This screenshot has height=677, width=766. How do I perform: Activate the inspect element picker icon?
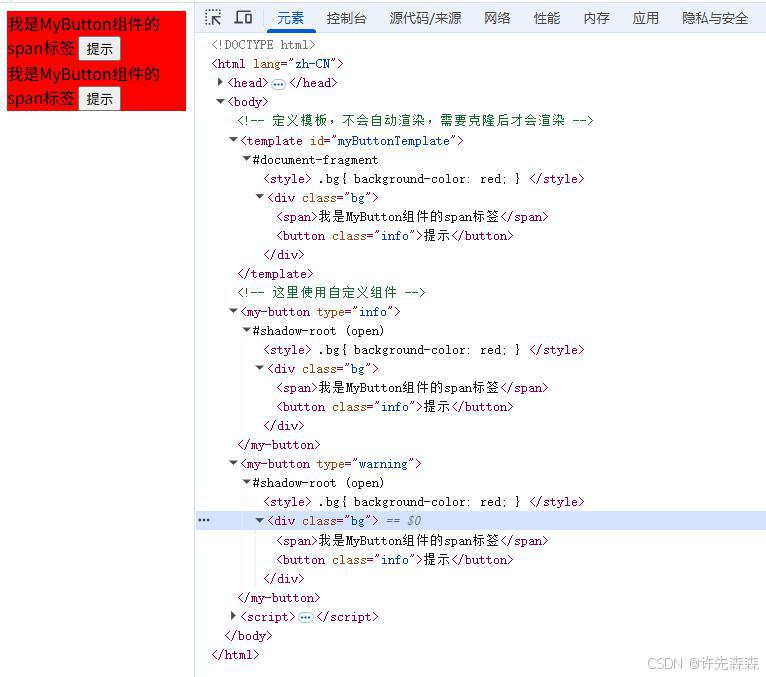pos(213,18)
